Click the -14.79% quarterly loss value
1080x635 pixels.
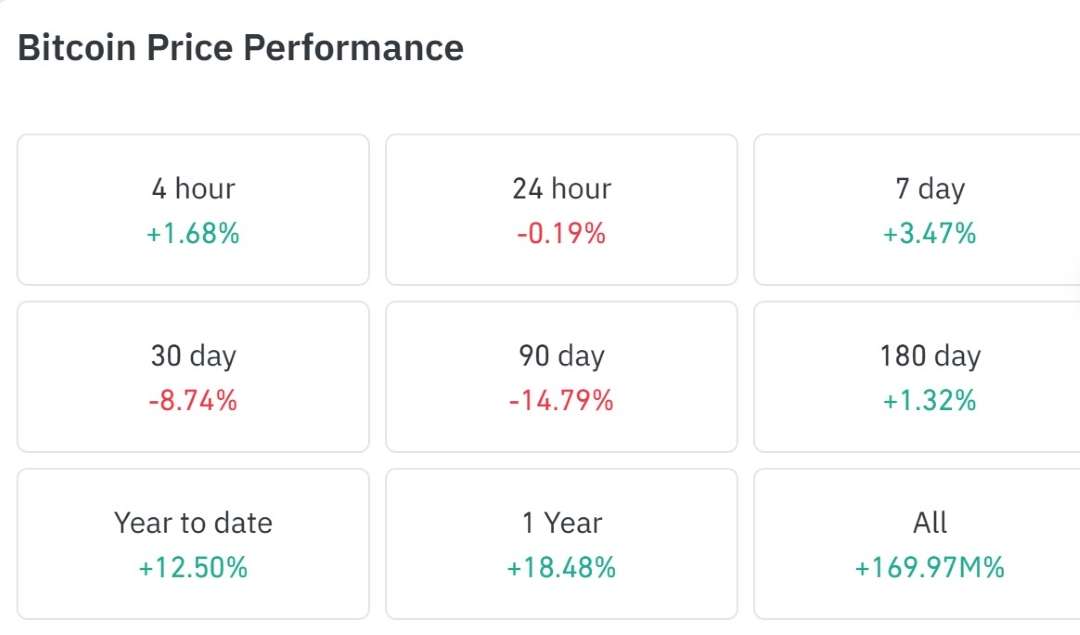click(561, 401)
